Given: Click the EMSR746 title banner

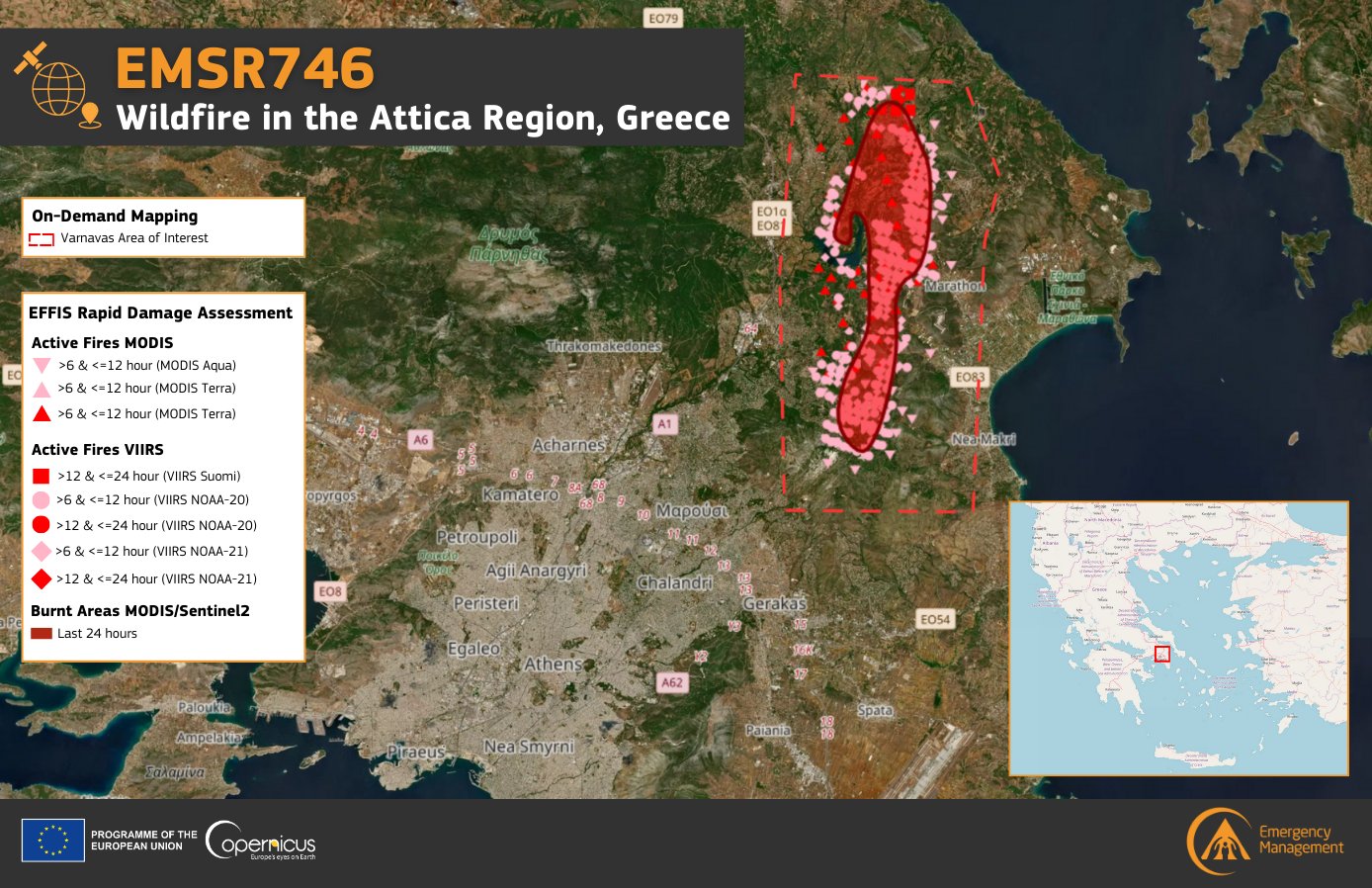Looking at the screenshot, I should (243, 69).
